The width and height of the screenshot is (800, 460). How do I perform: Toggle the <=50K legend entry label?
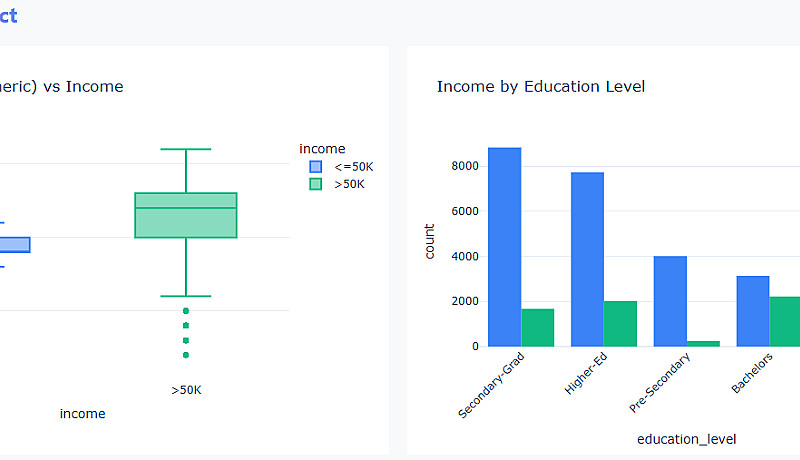click(352, 167)
